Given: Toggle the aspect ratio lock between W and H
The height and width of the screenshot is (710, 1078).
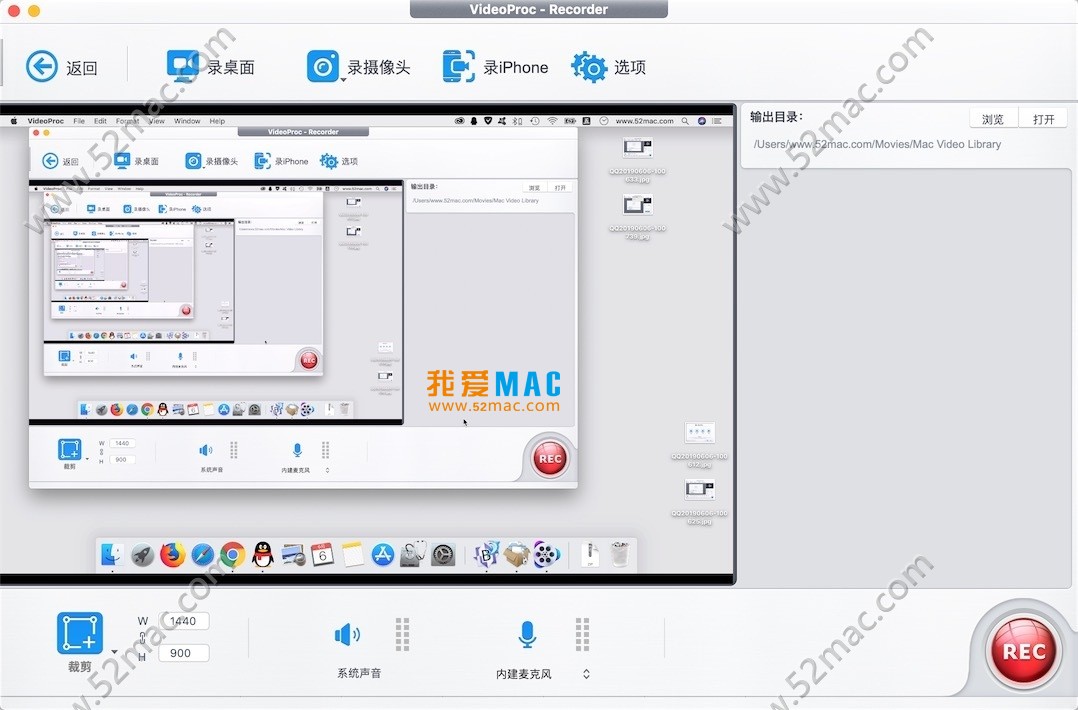Looking at the screenshot, I should pyautogui.click(x=142, y=638).
